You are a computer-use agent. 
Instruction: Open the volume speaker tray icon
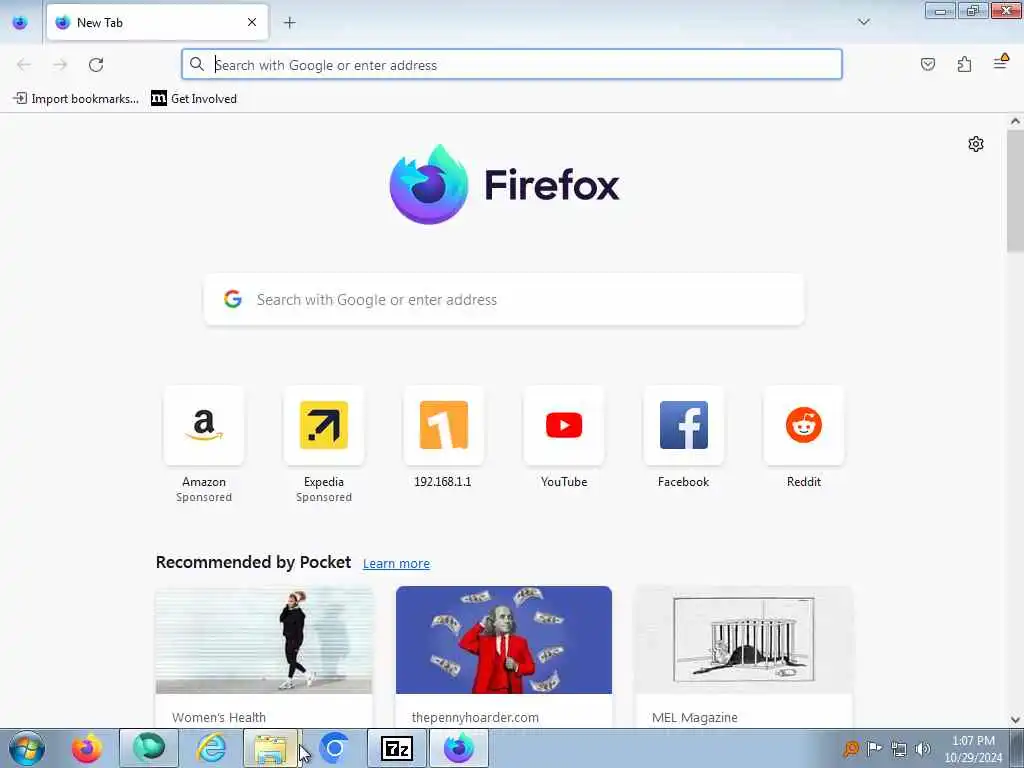[x=923, y=748]
